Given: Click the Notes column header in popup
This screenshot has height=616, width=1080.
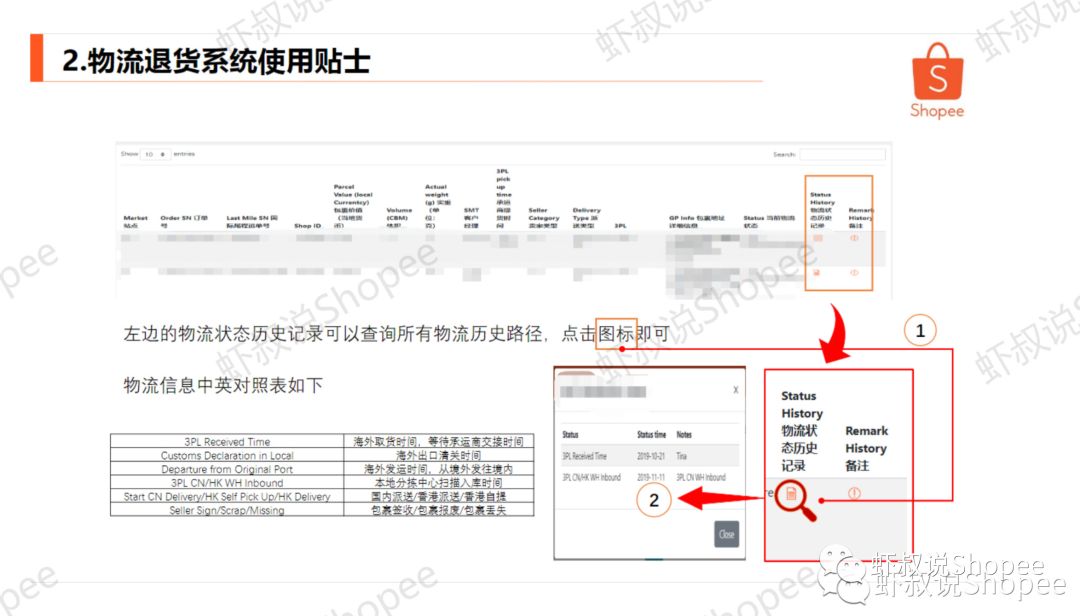Looking at the screenshot, I should [685, 435].
